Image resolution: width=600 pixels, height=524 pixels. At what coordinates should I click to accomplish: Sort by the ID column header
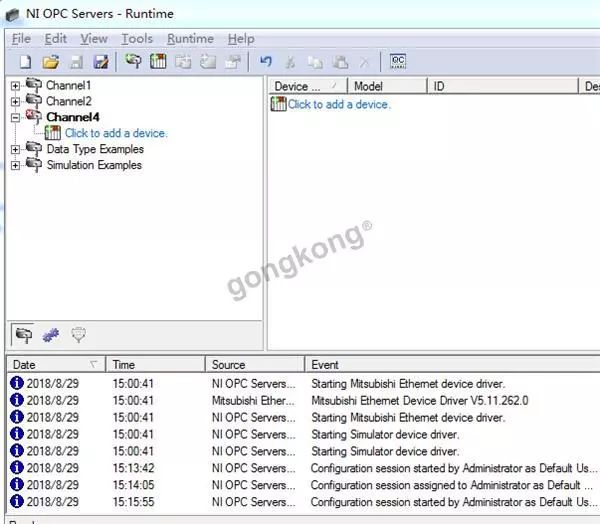(502, 86)
